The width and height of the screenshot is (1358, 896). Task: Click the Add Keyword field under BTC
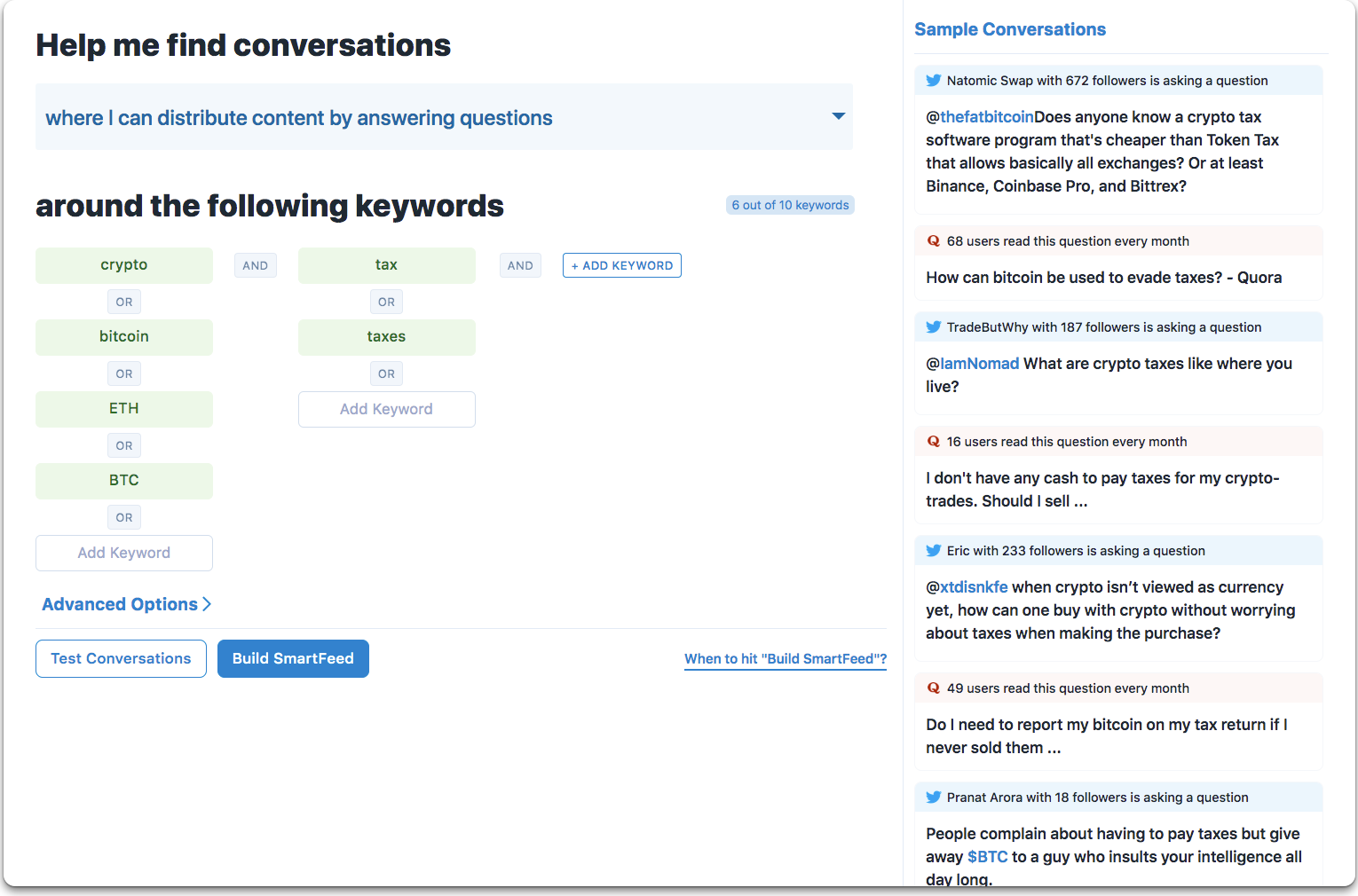coord(124,553)
